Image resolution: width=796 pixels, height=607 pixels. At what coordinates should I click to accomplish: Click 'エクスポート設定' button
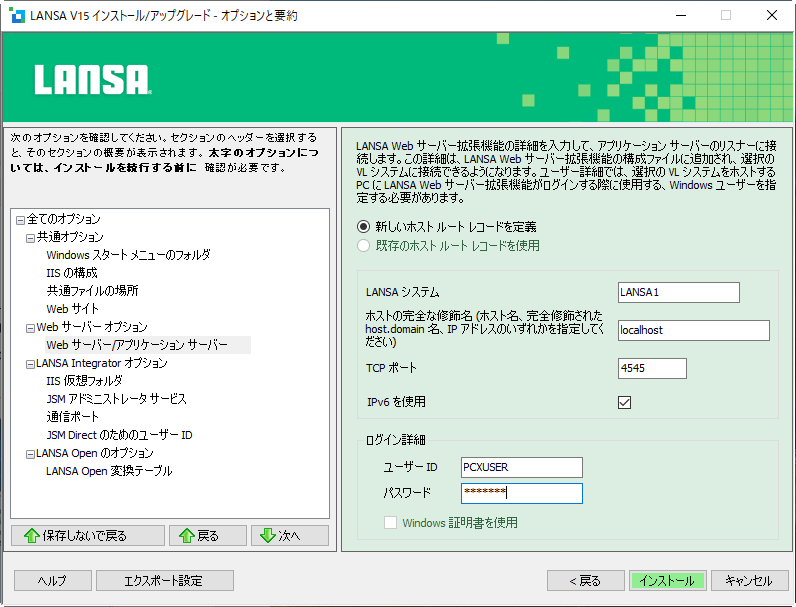point(165,581)
